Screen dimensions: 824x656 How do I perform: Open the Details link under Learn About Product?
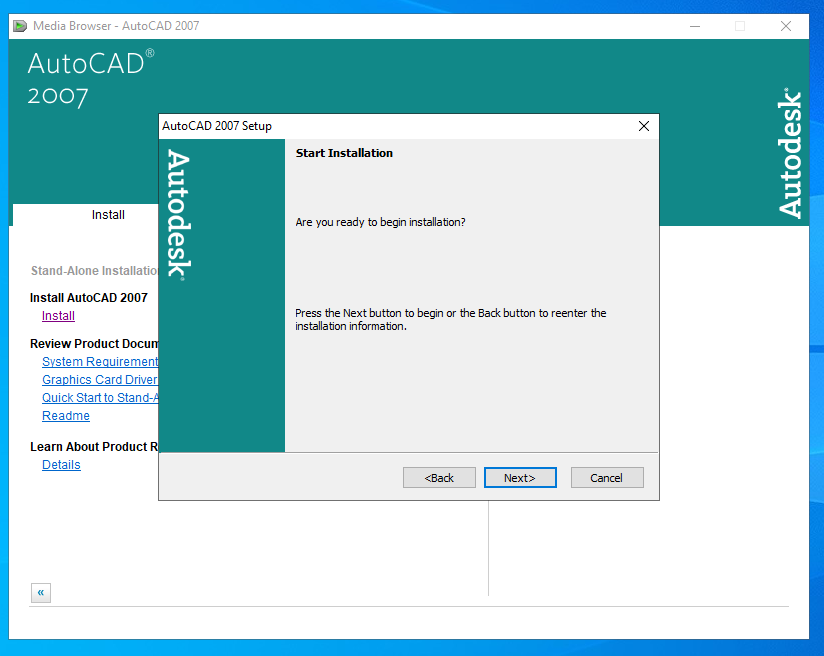click(61, 465)
